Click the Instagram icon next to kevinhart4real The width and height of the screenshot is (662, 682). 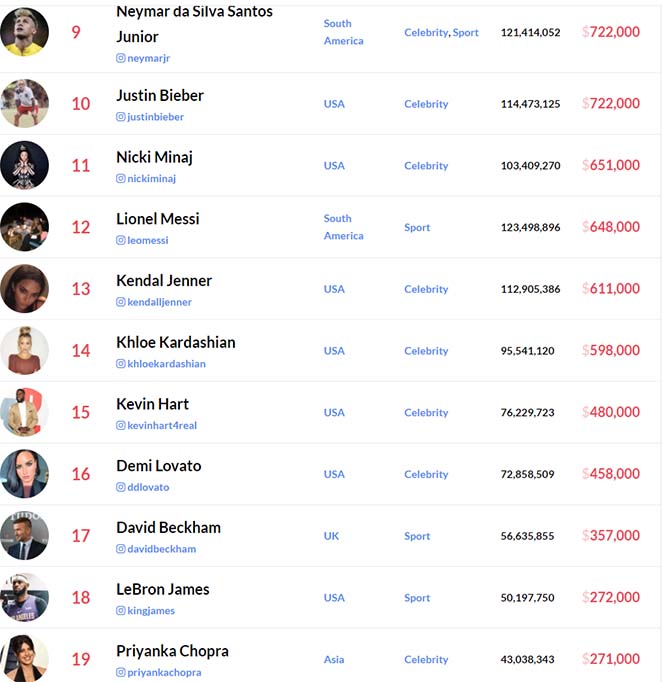[x=120, y=425]
